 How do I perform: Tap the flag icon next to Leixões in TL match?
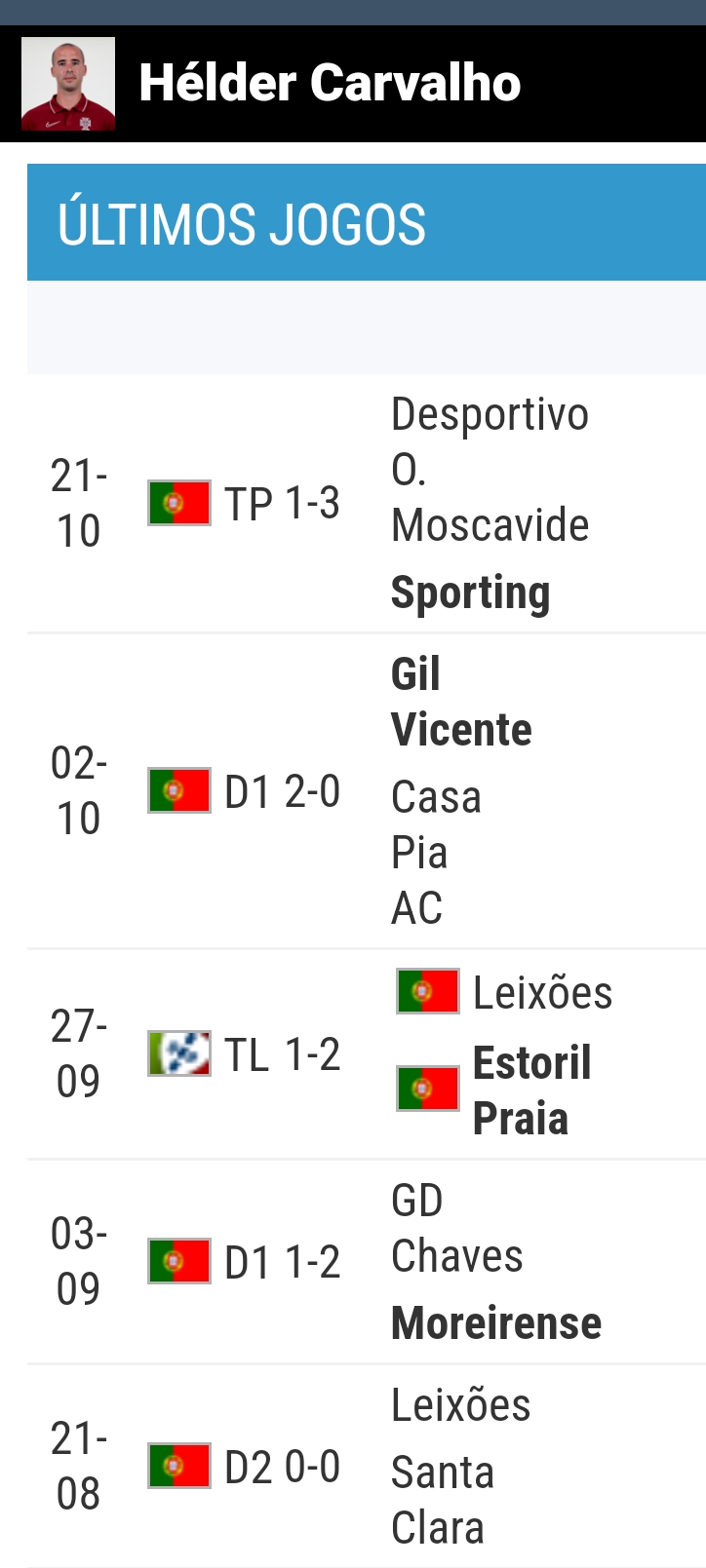(428, 991)
